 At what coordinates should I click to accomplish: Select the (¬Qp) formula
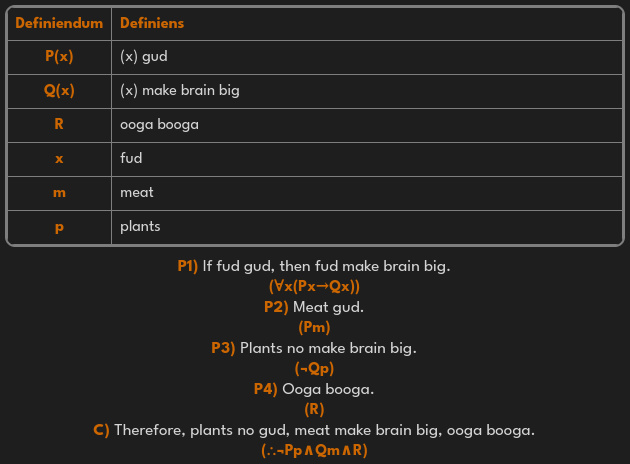(x=314, y=368)
